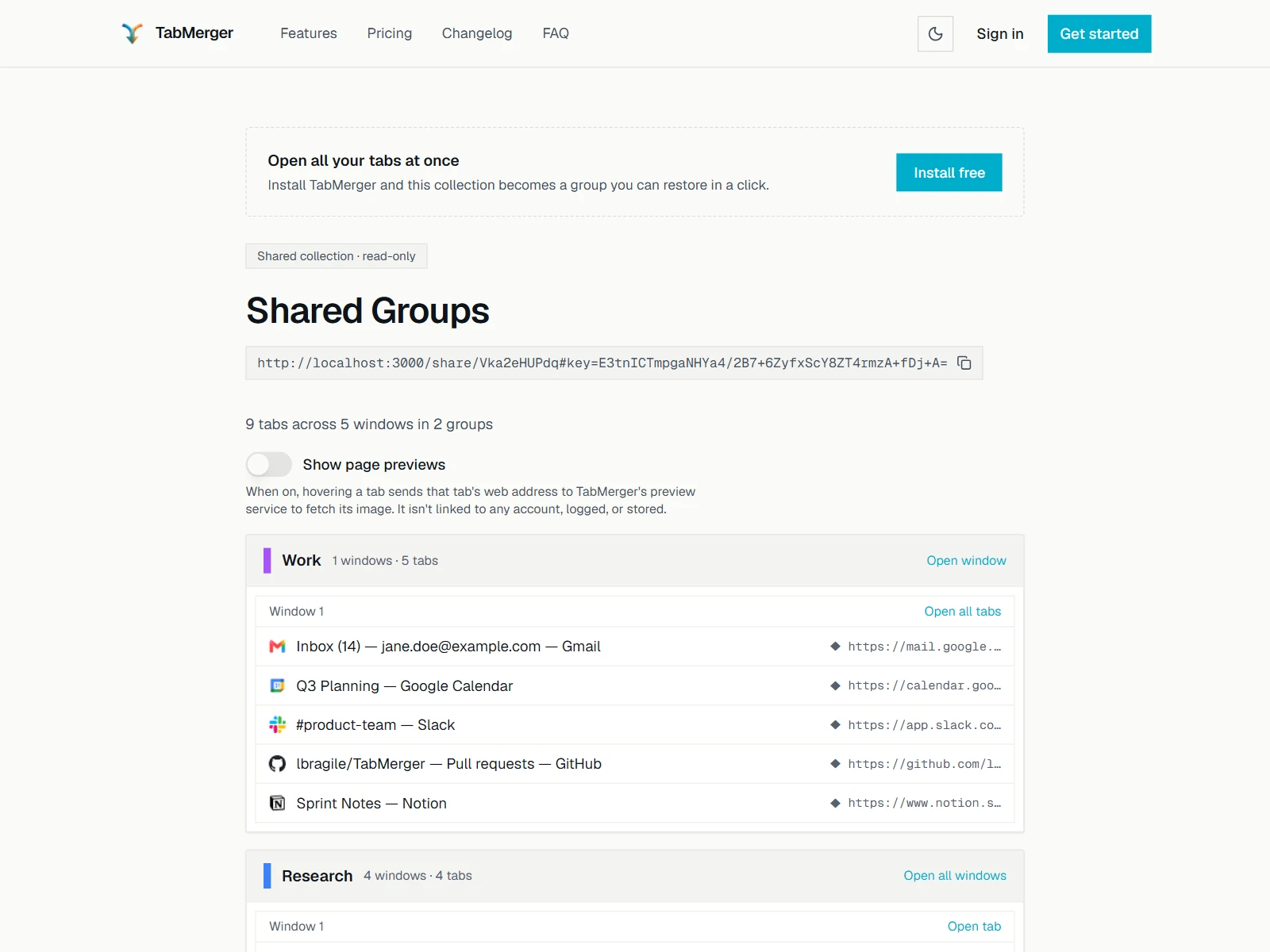Click diamond icon beside app.slack URL

click(835, 724)
